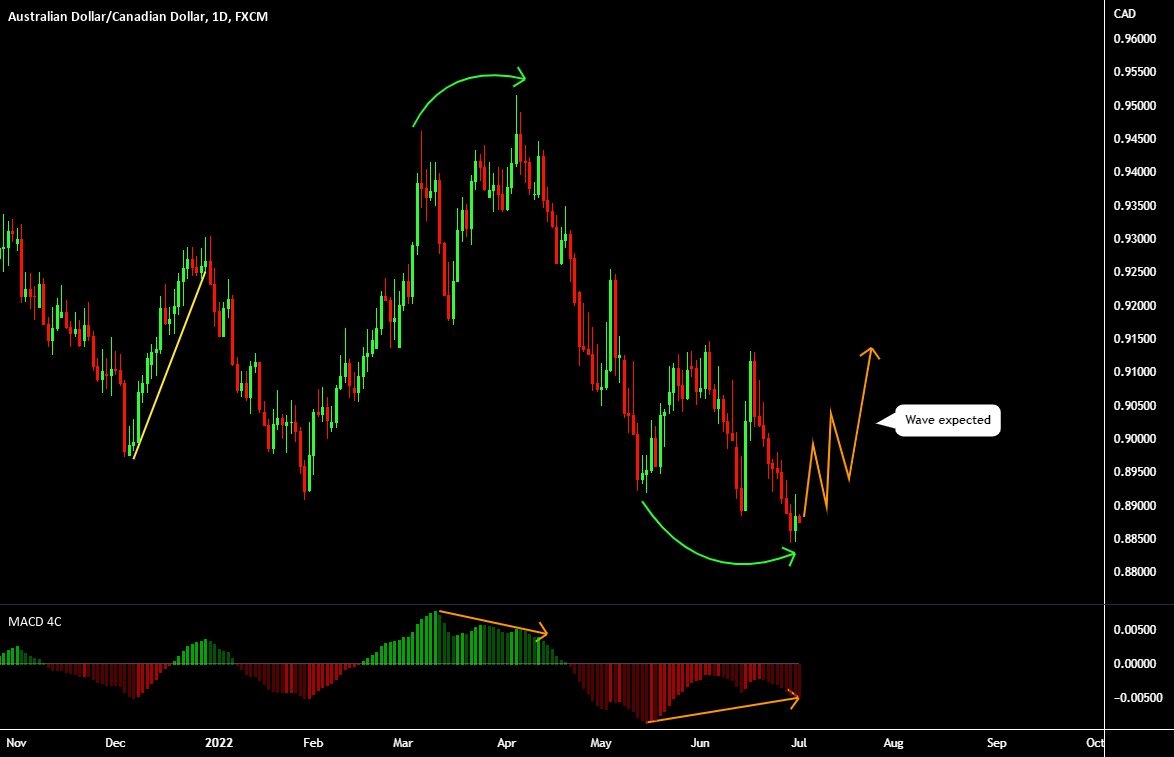Click the 0.92000 price axis label
Viewport: 1174px width, 757px height.
[1135, 305]
